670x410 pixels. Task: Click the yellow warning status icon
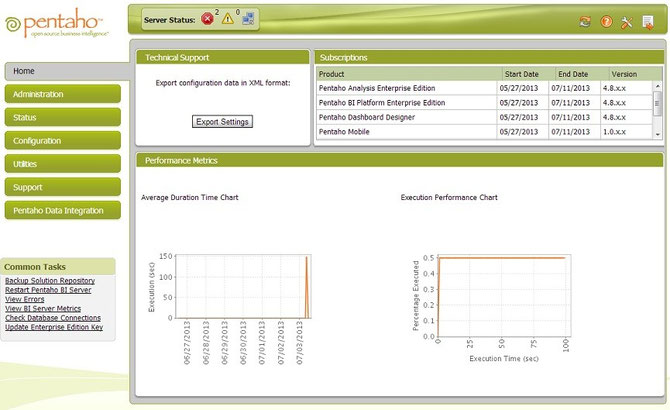tap(228, 20)
